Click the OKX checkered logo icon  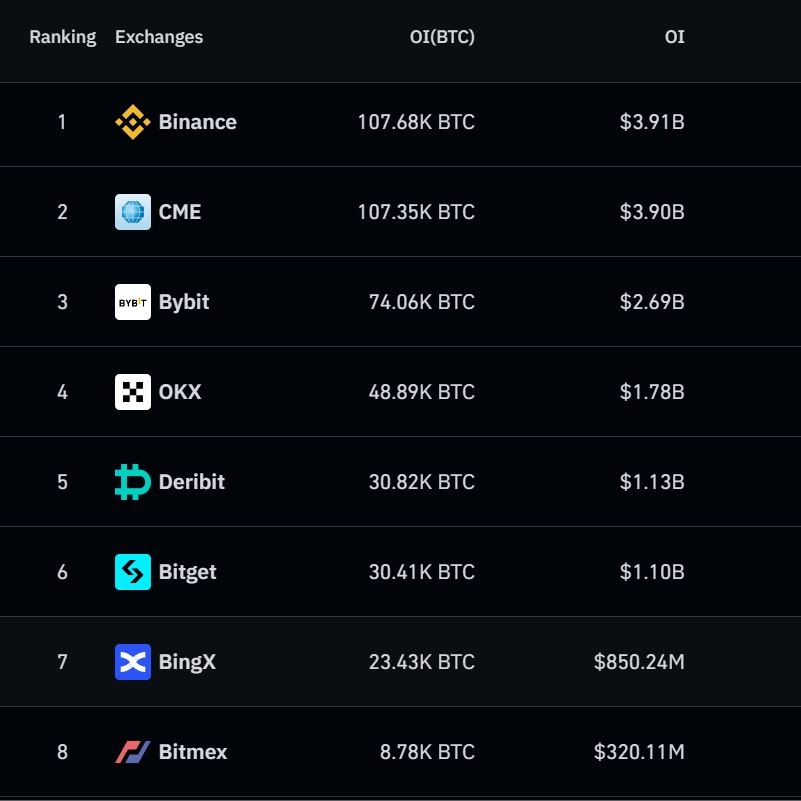[132, 392]
